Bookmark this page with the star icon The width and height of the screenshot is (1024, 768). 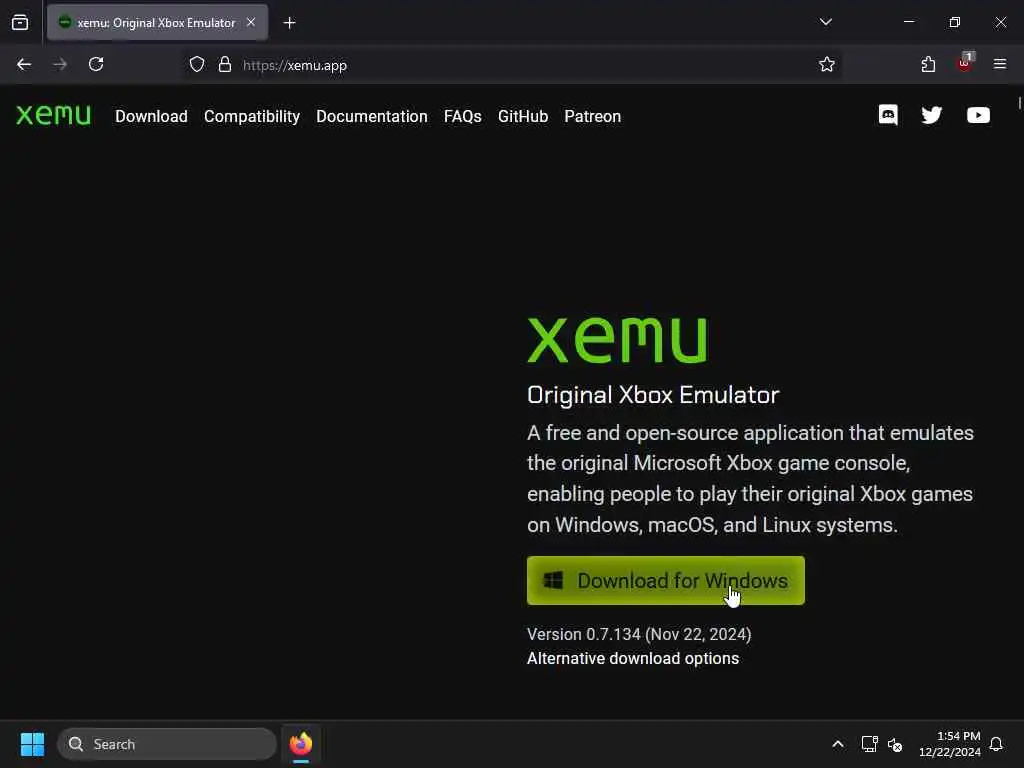(827, 65)
